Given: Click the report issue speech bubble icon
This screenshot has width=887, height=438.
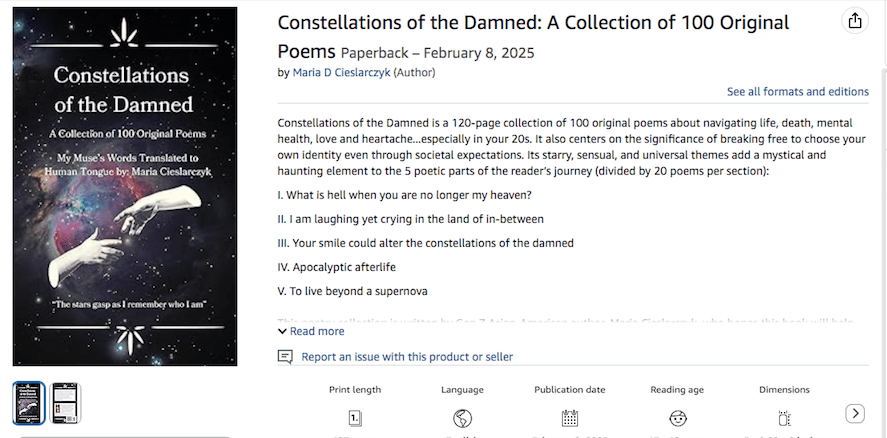Looking at the screenshot, I should [285, 357].
